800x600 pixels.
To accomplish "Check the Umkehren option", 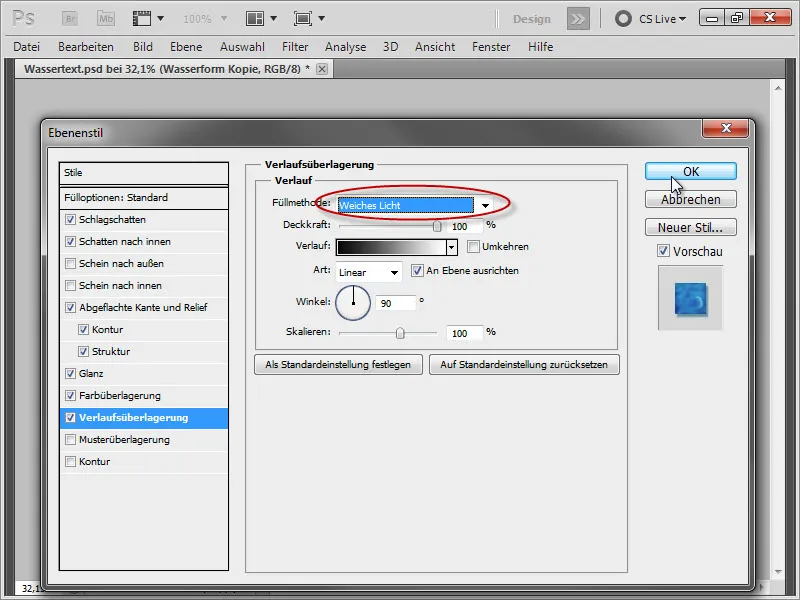I will 473,247.
